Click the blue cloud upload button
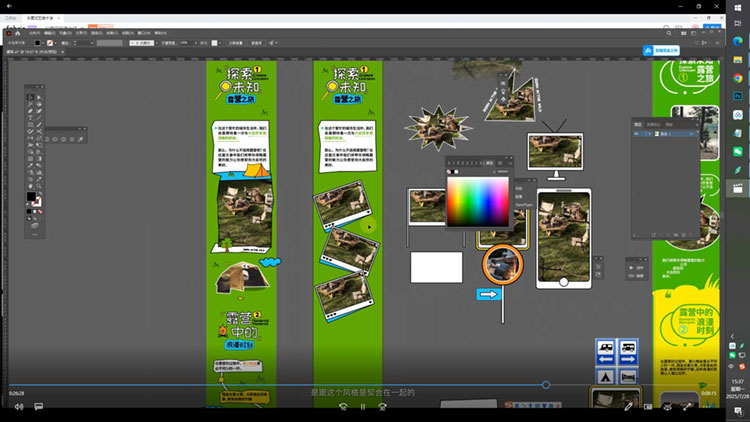 649,49
